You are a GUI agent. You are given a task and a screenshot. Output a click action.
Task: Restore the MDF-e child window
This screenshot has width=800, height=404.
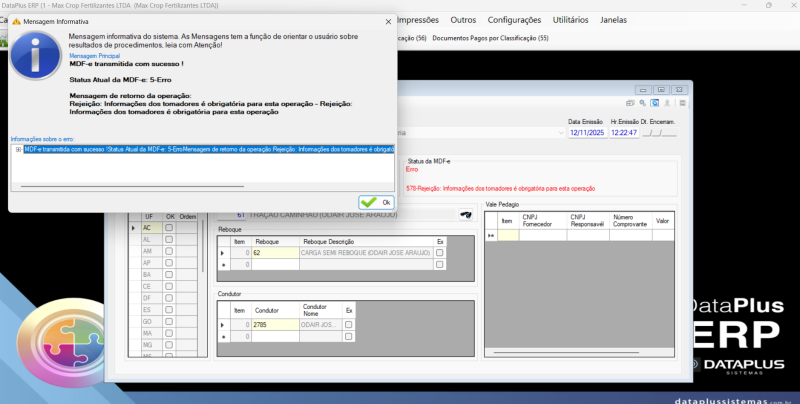tap(661, 90)
